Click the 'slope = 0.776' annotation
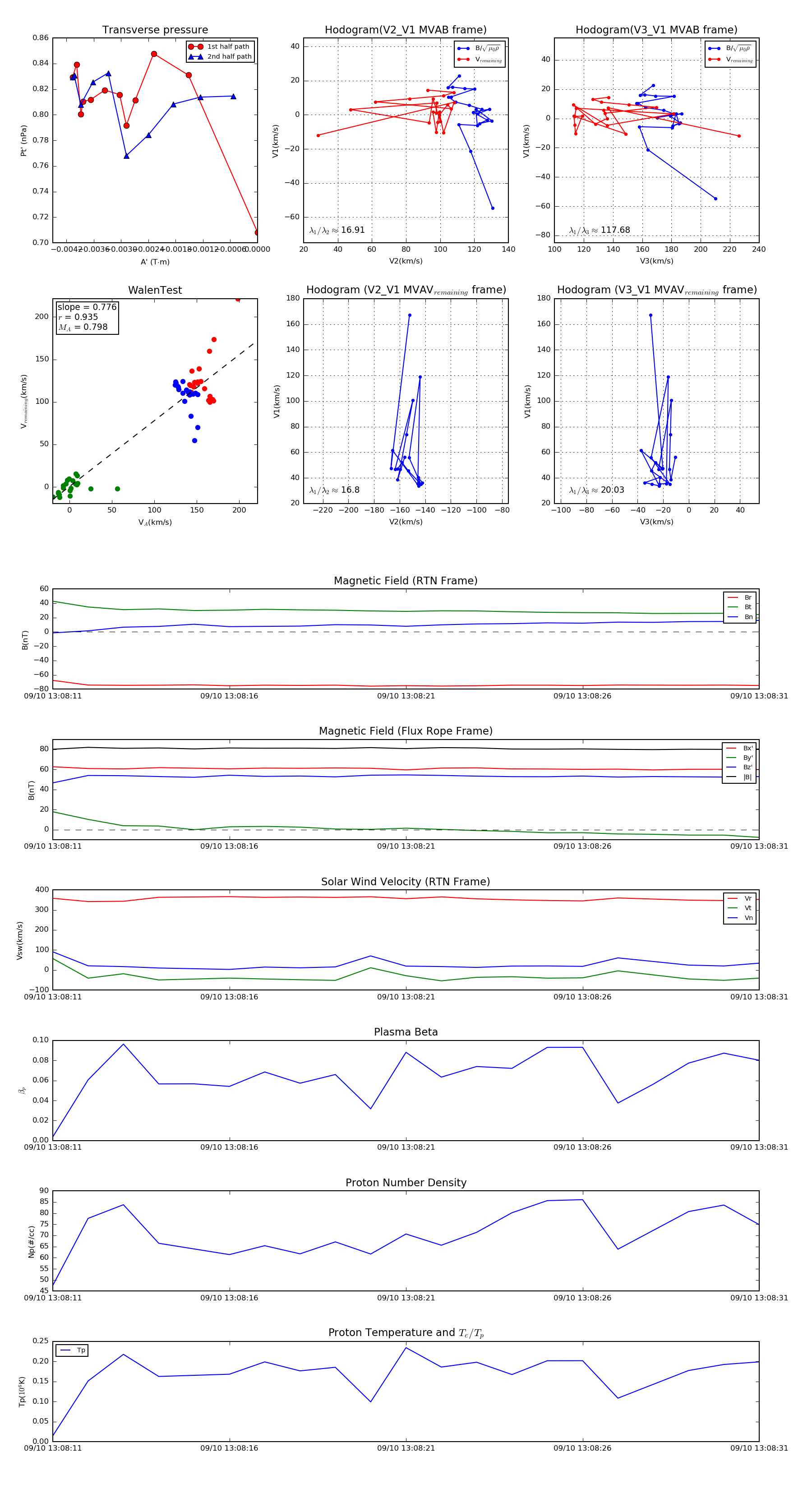The height and width of the screenshot is (1489, 812). point(87,307)
